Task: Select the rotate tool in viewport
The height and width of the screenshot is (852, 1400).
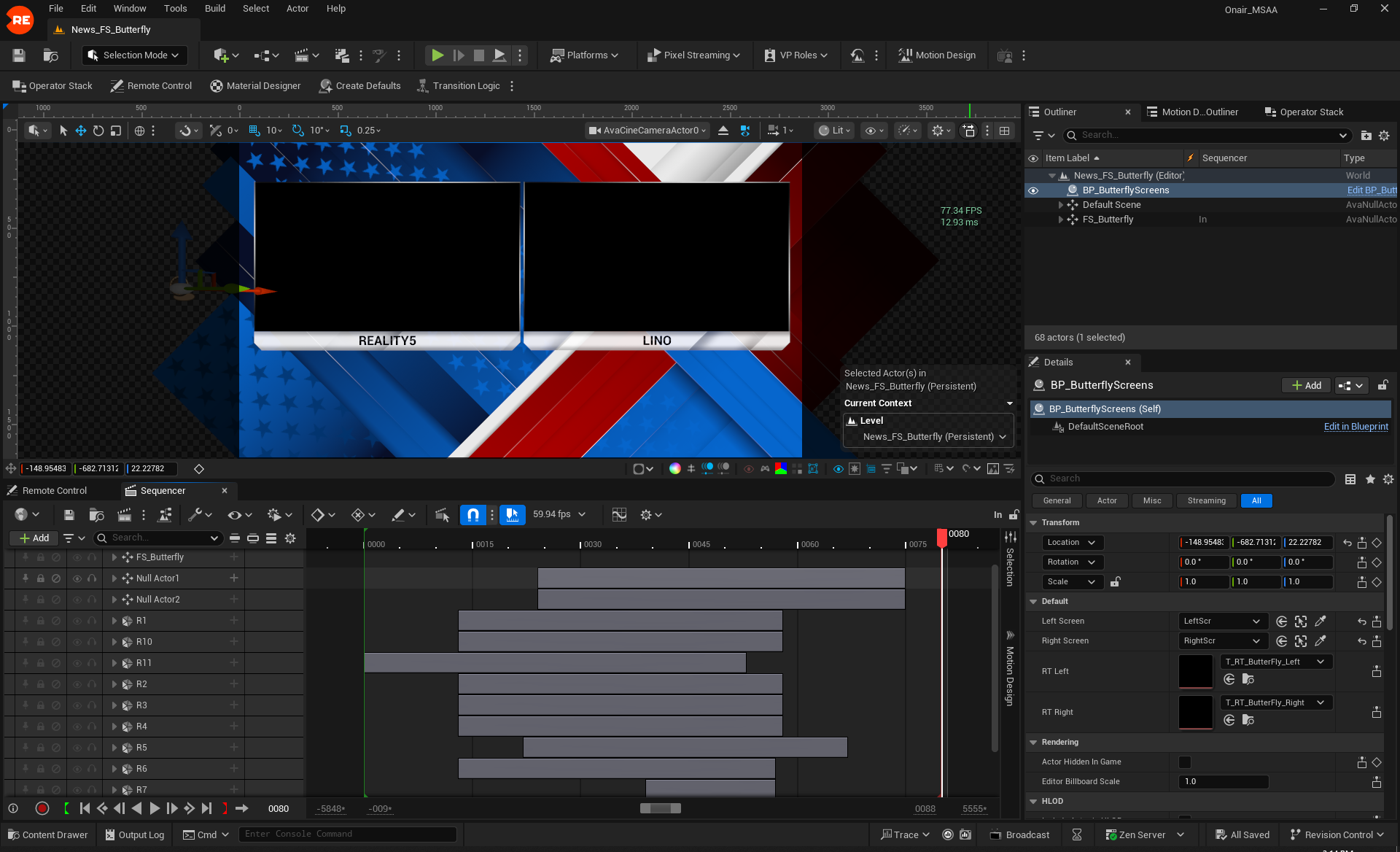Action: [98, 131]
